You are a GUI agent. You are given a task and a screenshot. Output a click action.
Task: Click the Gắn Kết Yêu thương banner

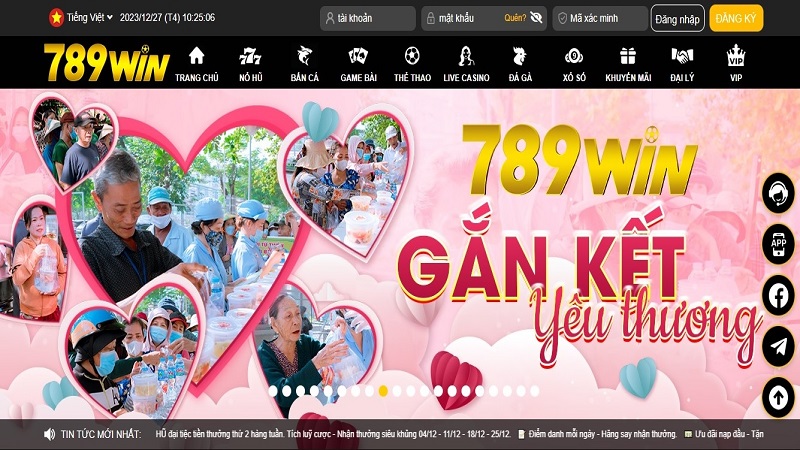tap(400, 254)
